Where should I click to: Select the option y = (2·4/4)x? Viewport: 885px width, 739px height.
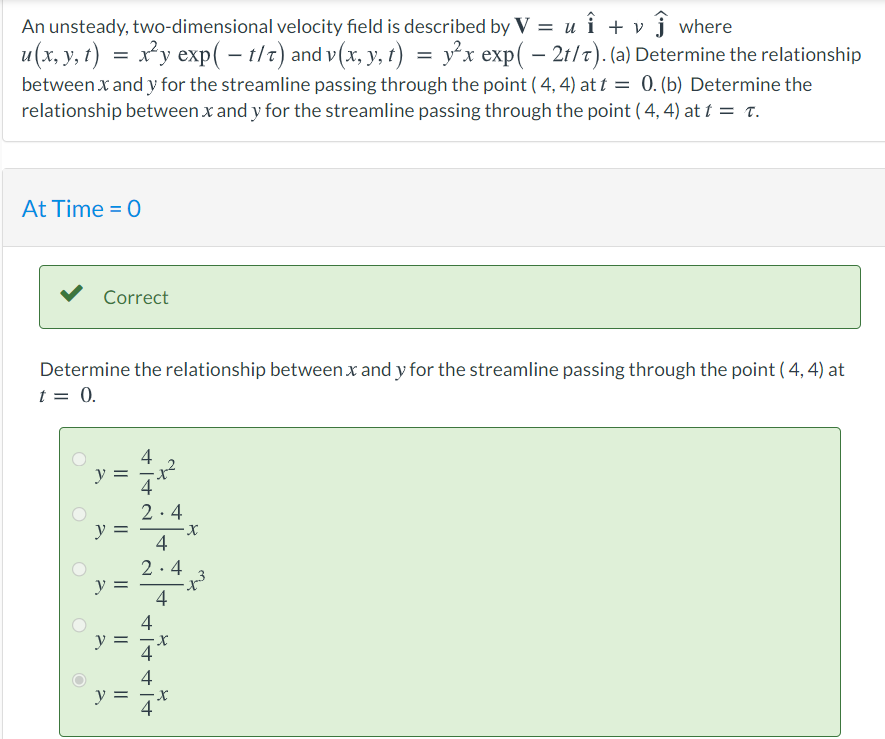(78, 513)
